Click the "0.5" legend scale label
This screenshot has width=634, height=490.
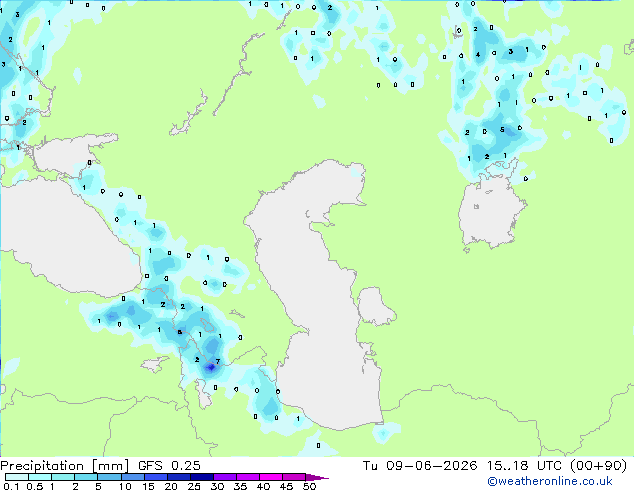(35, 486)
